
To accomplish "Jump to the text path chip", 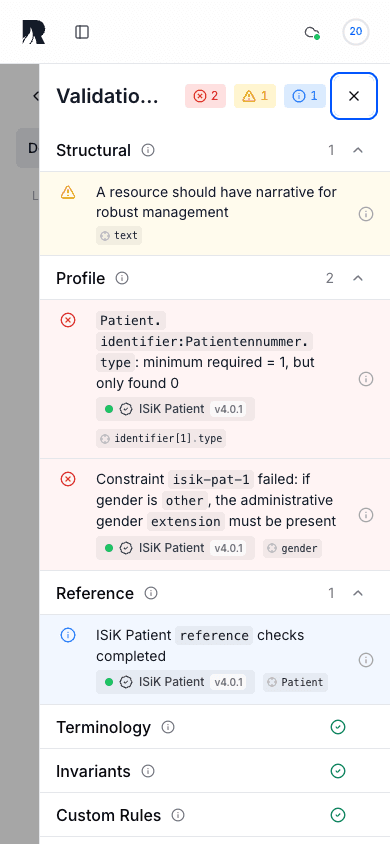I will 119,235.
